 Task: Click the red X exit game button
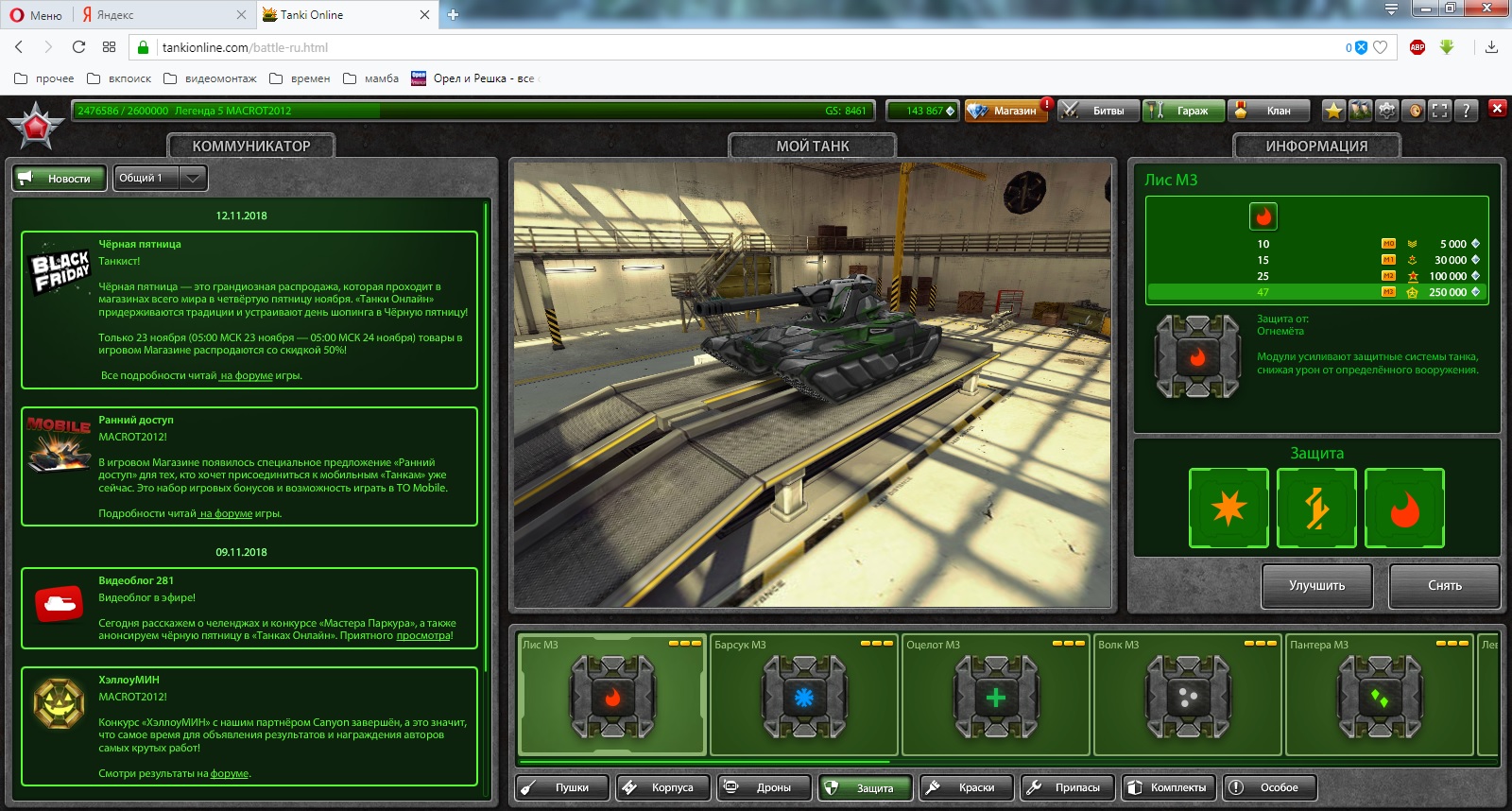pyautogui.click(x=1497, y=108)
